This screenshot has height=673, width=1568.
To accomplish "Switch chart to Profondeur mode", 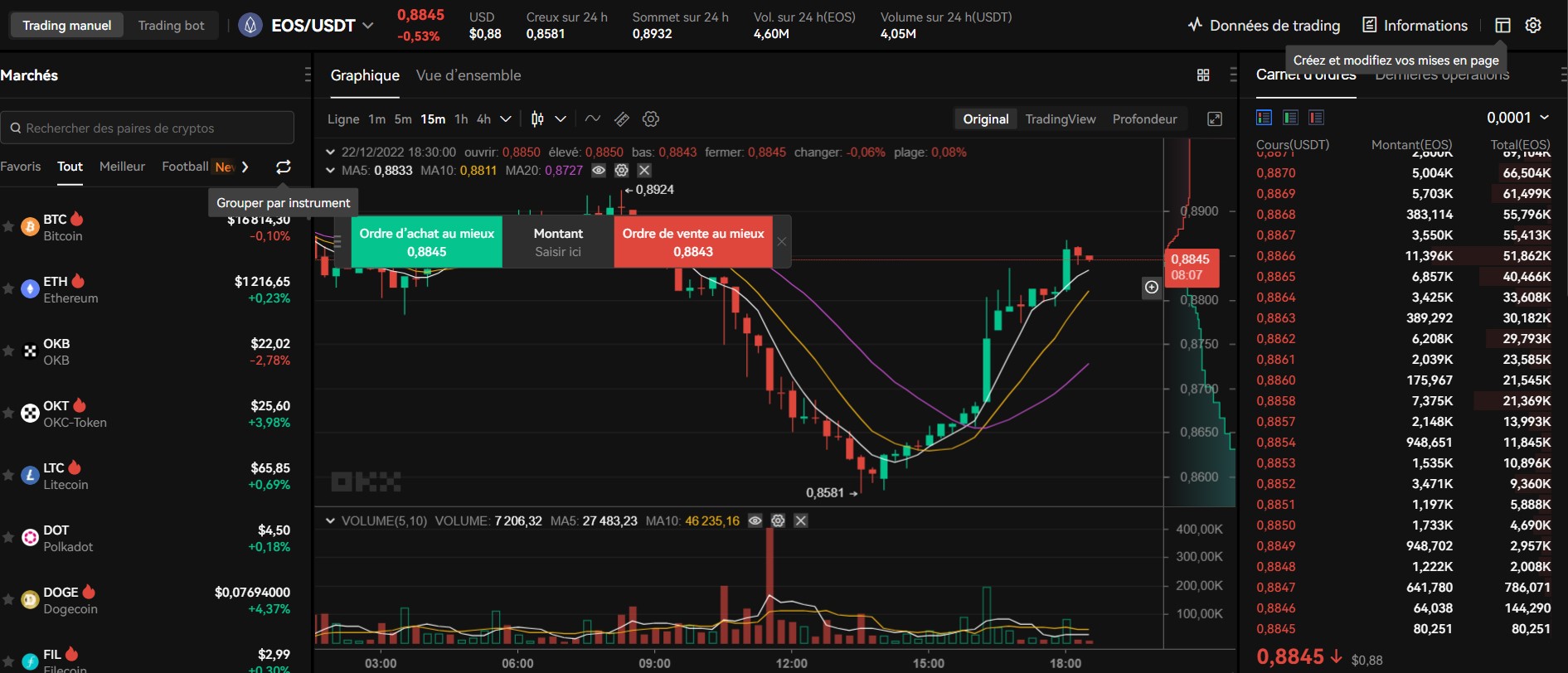I will tap(1144, 119).
